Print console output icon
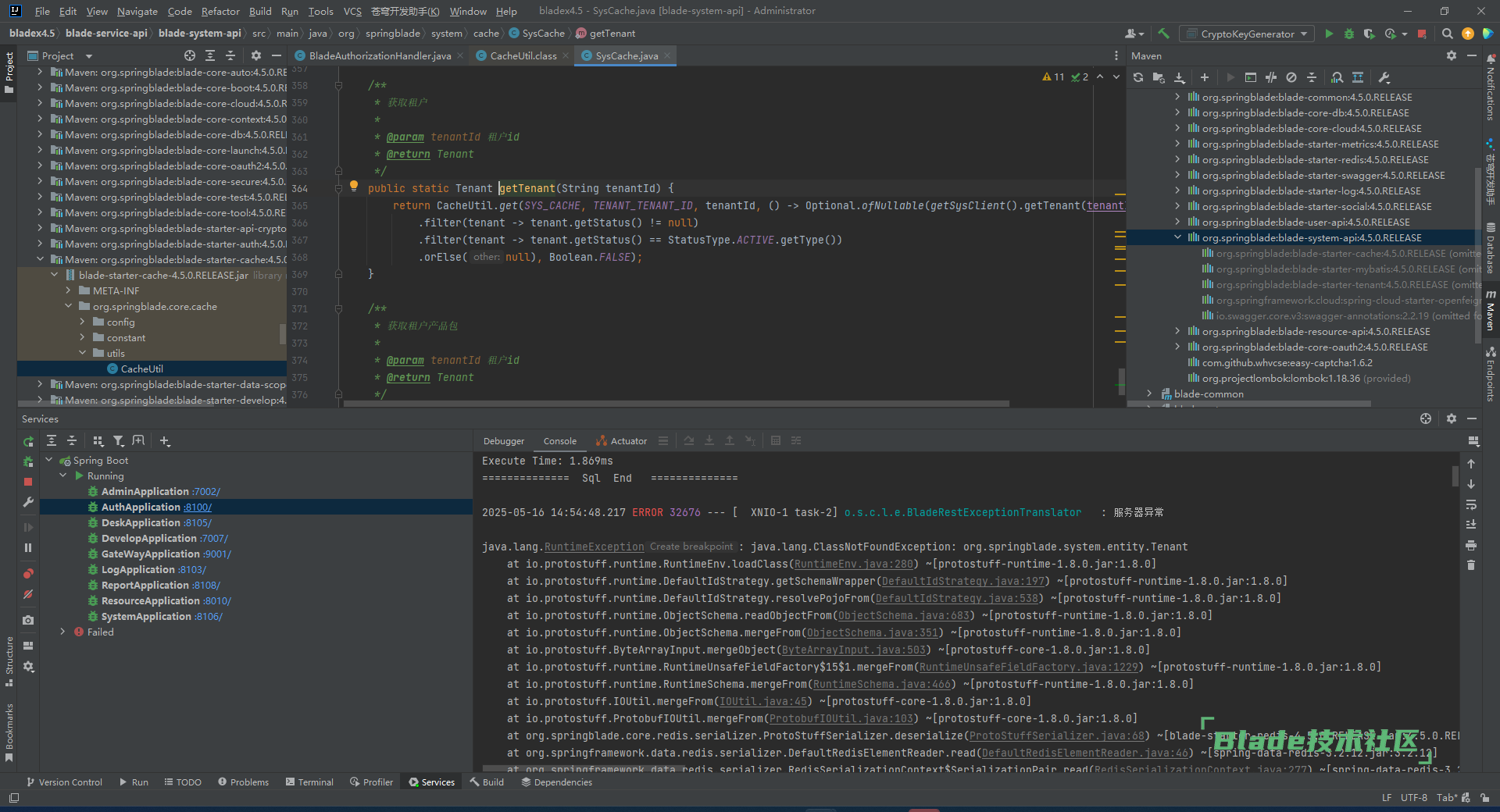Screen dimensions: 1500x812 click(x=1471, y=545)
